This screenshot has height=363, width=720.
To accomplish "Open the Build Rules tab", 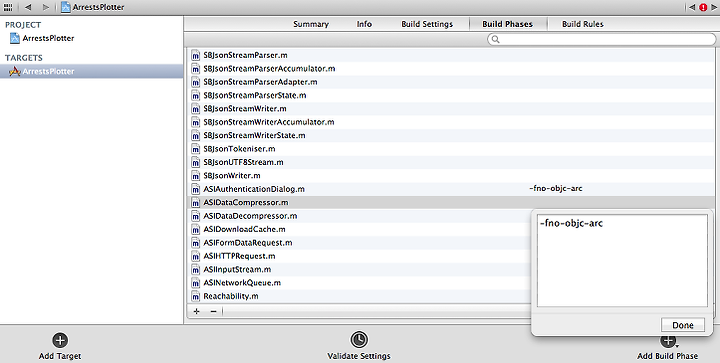I will (x=583, y=24).
